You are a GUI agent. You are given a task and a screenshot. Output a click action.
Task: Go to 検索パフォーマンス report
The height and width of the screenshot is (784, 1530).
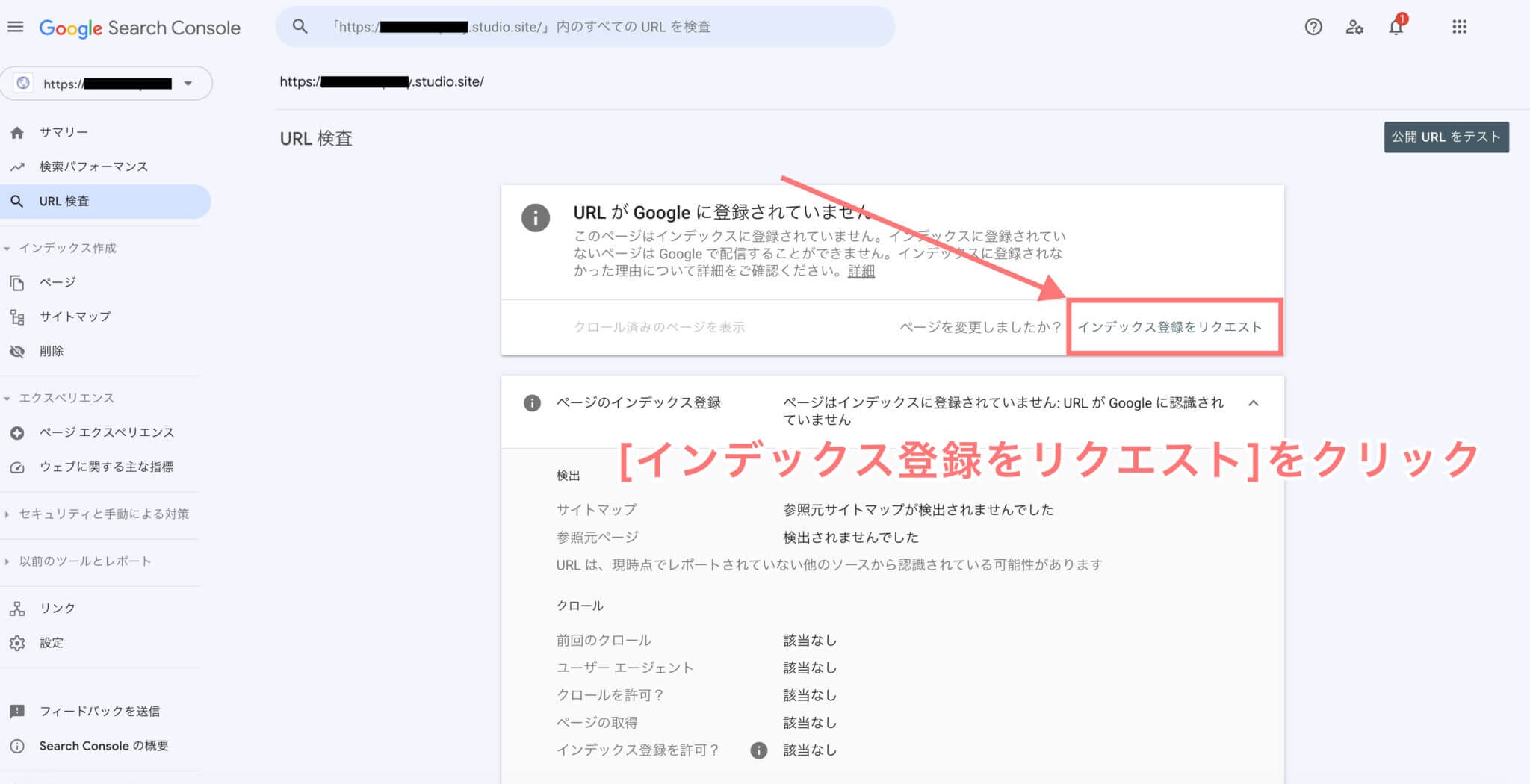(93, 167)
